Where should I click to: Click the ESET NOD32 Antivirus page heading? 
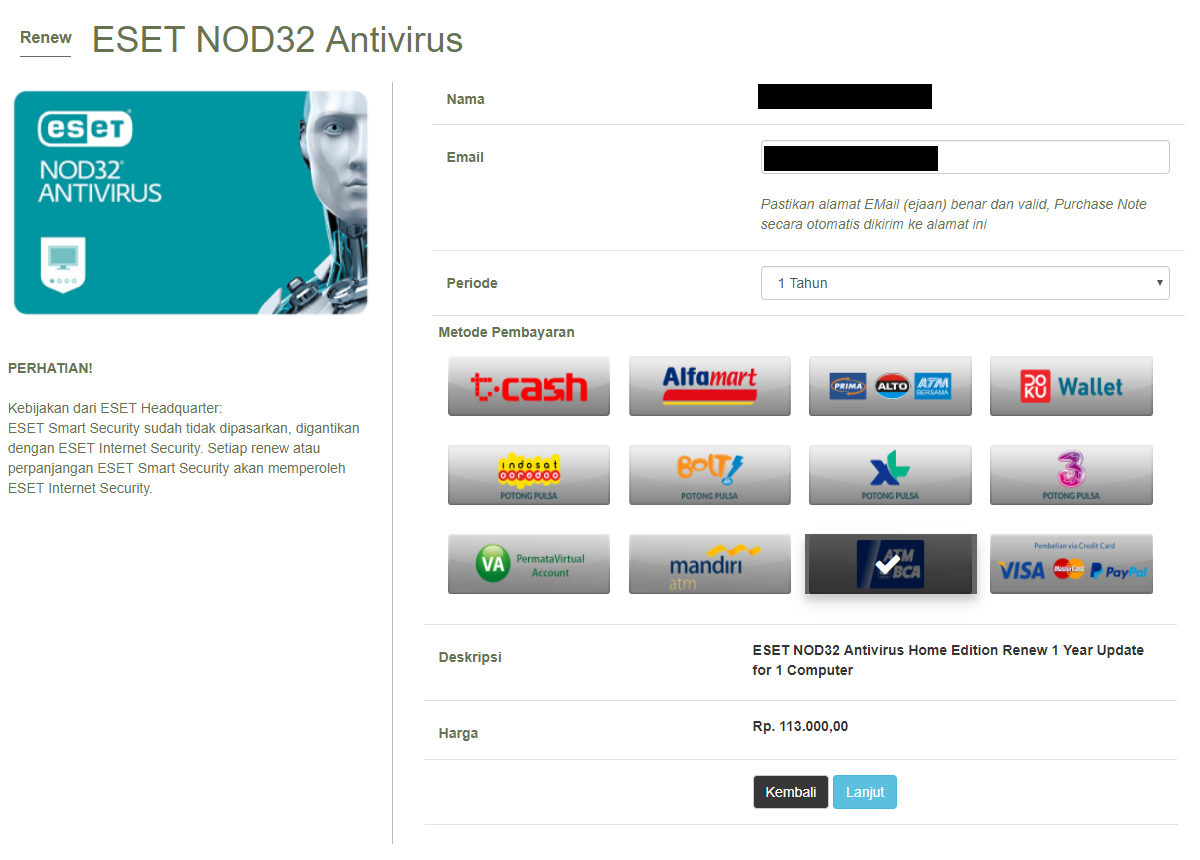coord(277,40)
